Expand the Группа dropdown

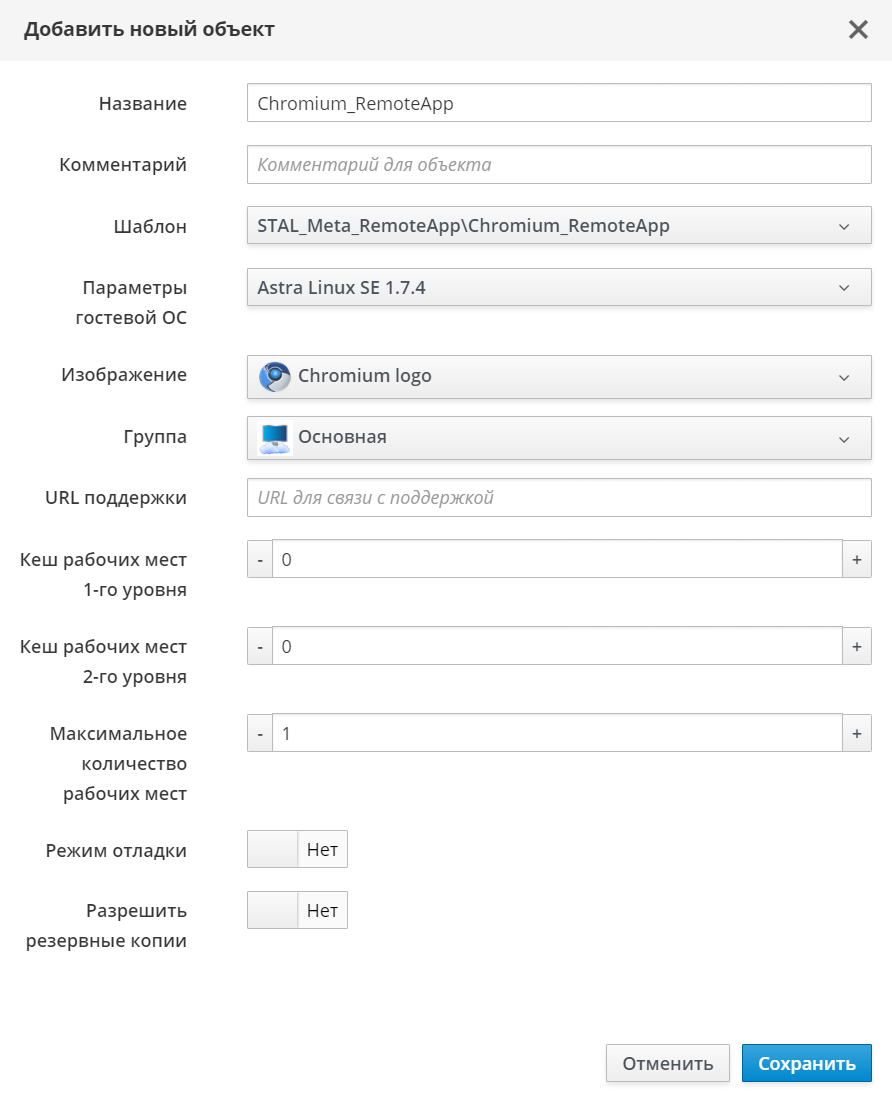click(559, 438)
